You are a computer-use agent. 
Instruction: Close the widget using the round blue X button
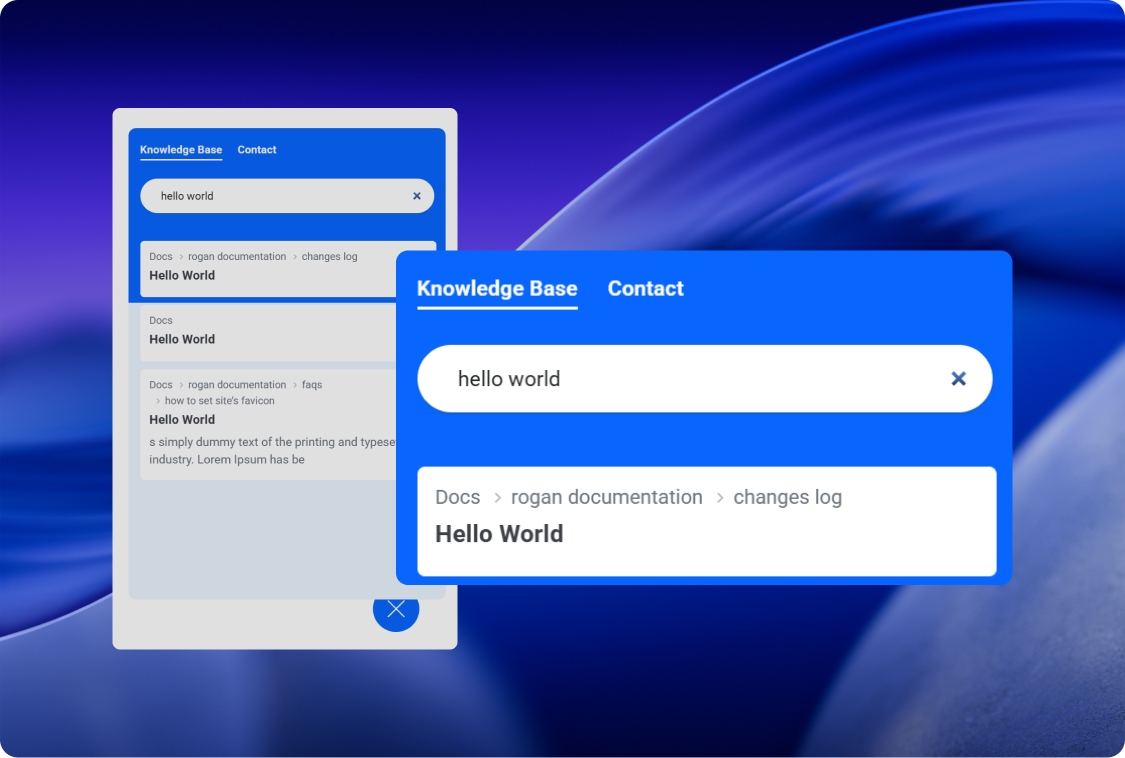(x=396, y=609)
